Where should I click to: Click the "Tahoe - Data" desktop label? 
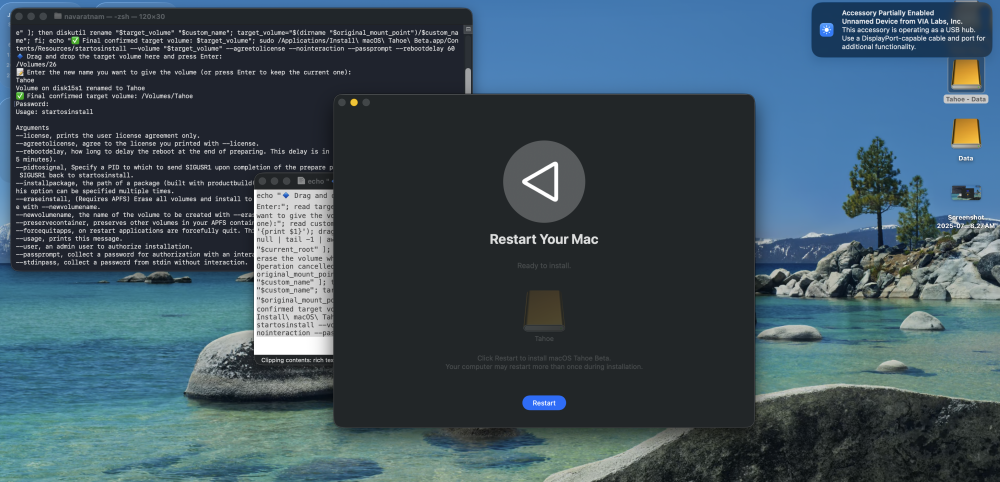[x=966, y=99]
